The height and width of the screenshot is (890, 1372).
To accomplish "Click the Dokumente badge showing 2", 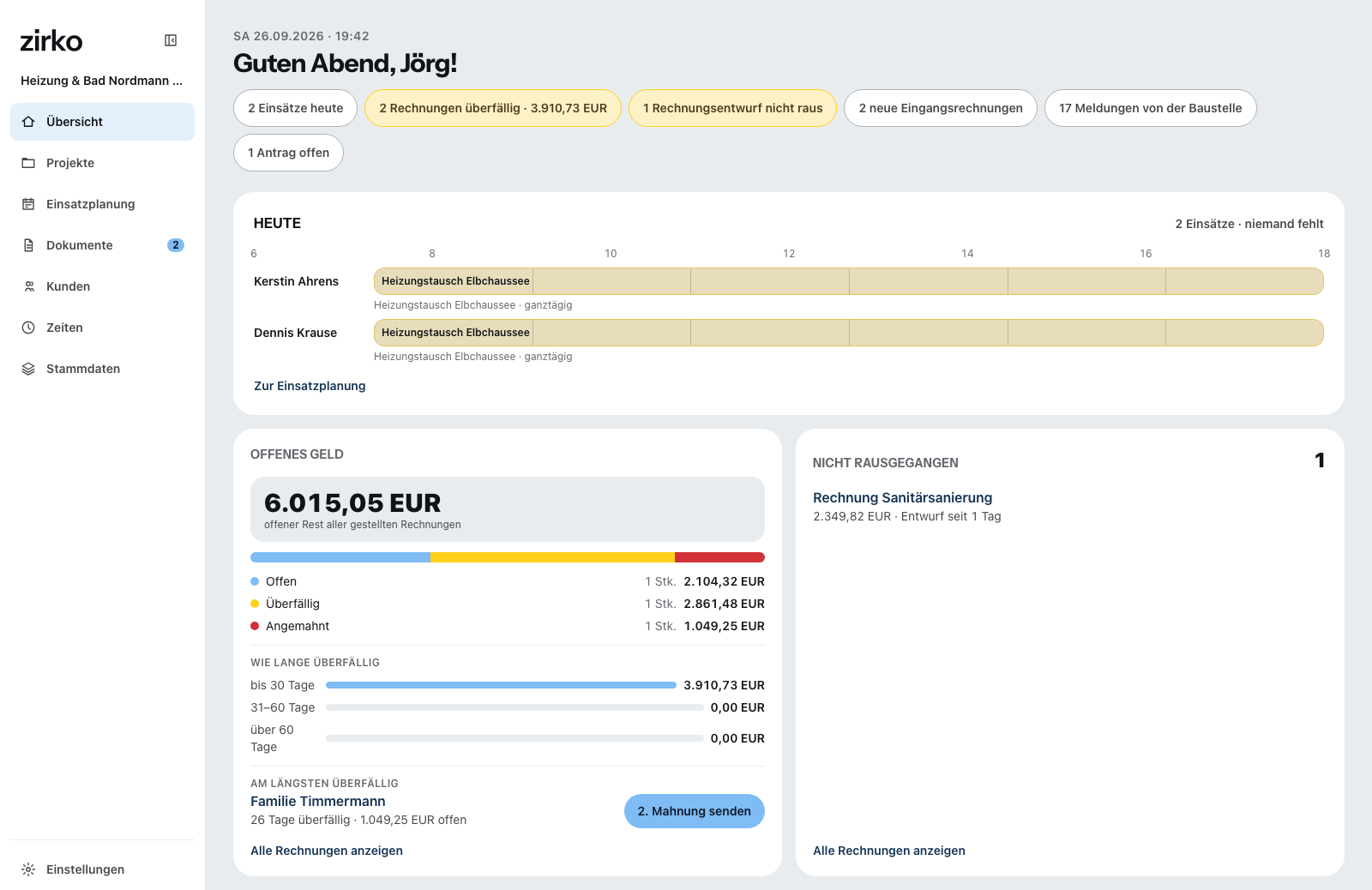I will click(x=176, y=245).
